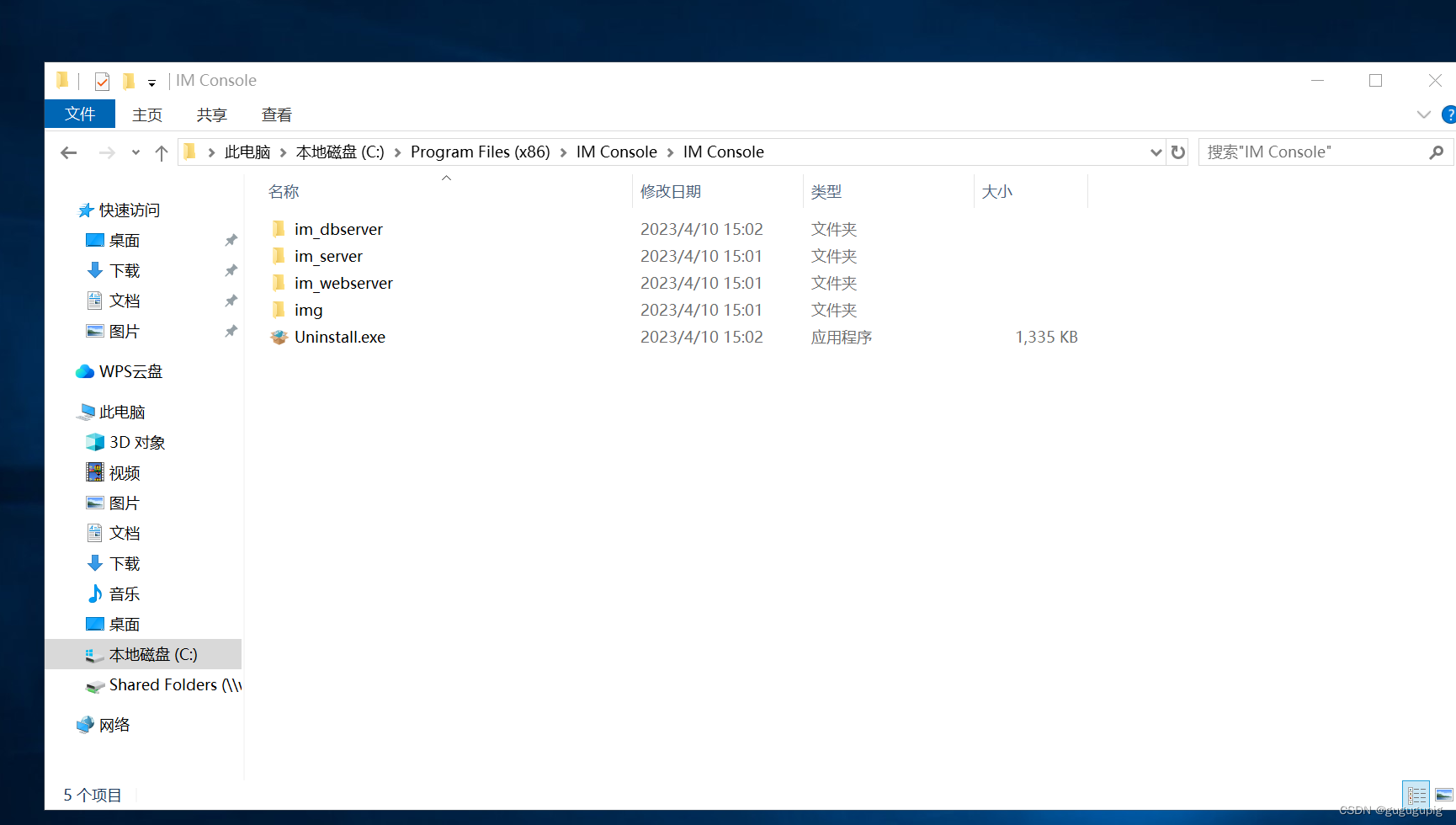Click 应用程序 type of Uninstall.exe
Image resolution: width=1456 pixels, height=825 pixels.
(x=842, y=337)
